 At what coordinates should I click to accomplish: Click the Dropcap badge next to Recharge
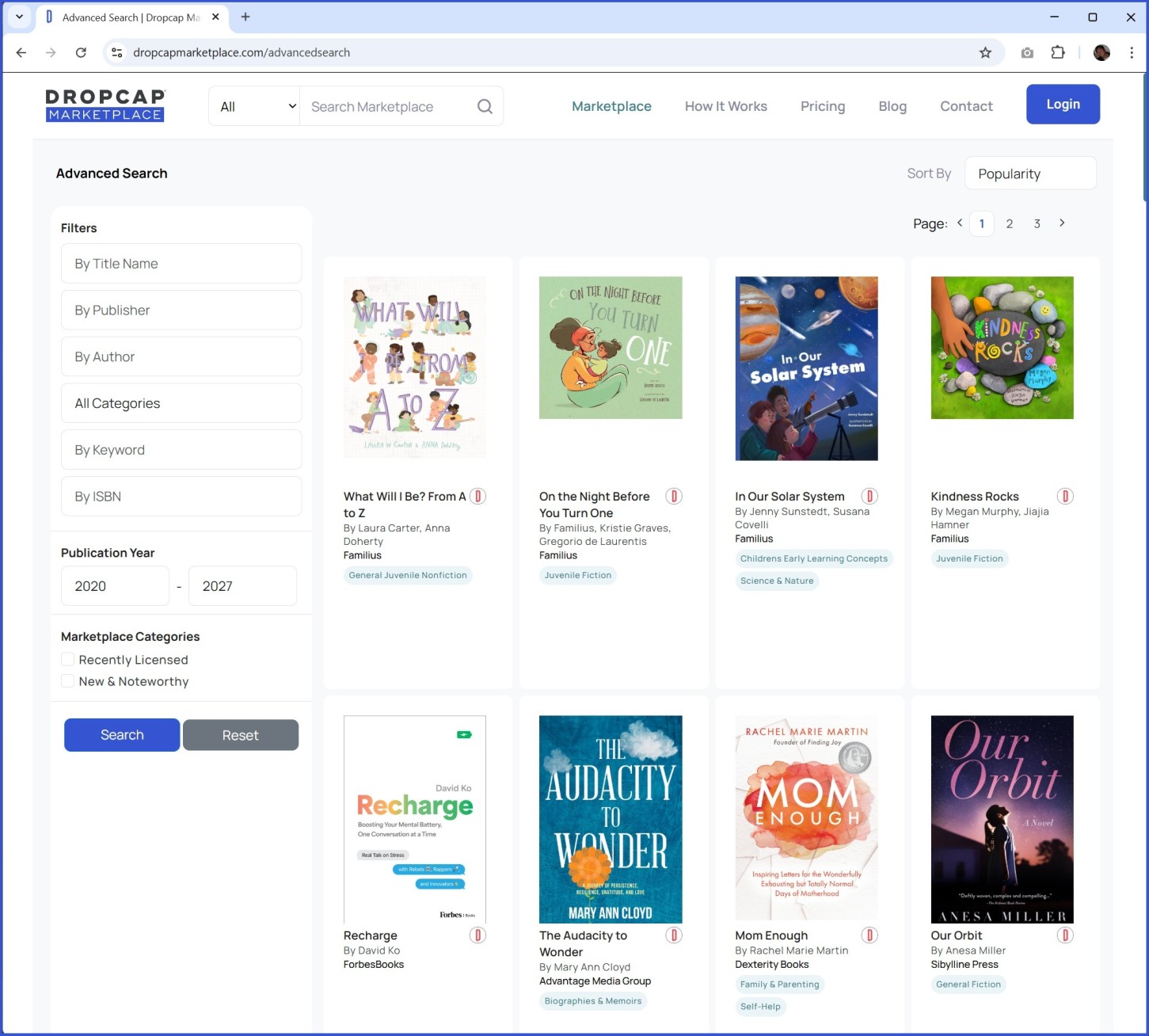coord(477,935)
